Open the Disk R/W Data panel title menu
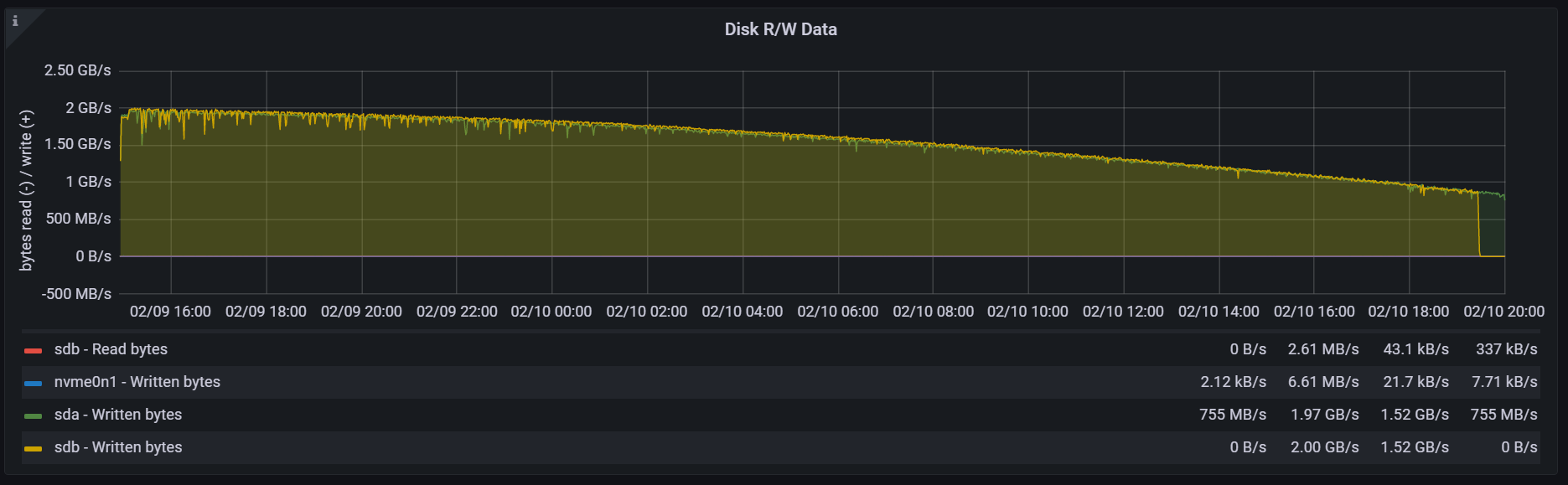Screen dimensions: 1568x485 [x=780, y=29]
